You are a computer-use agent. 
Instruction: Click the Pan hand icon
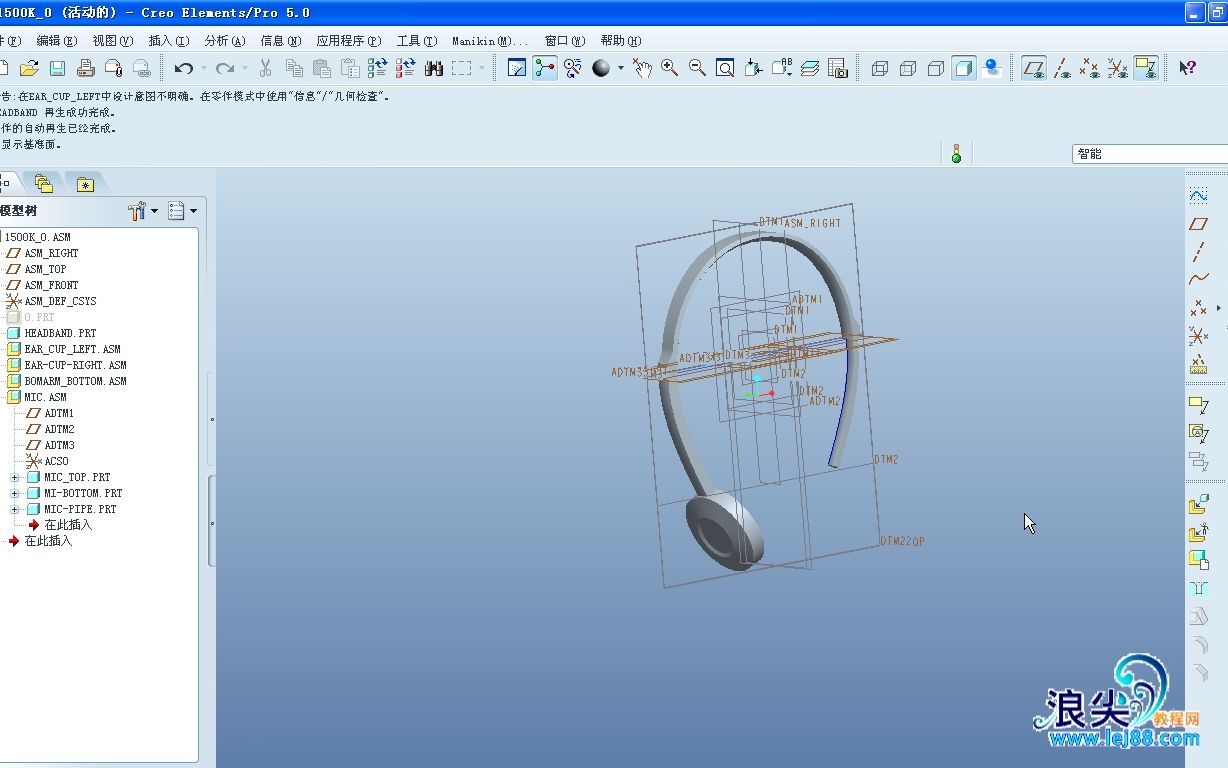(641, 68)
